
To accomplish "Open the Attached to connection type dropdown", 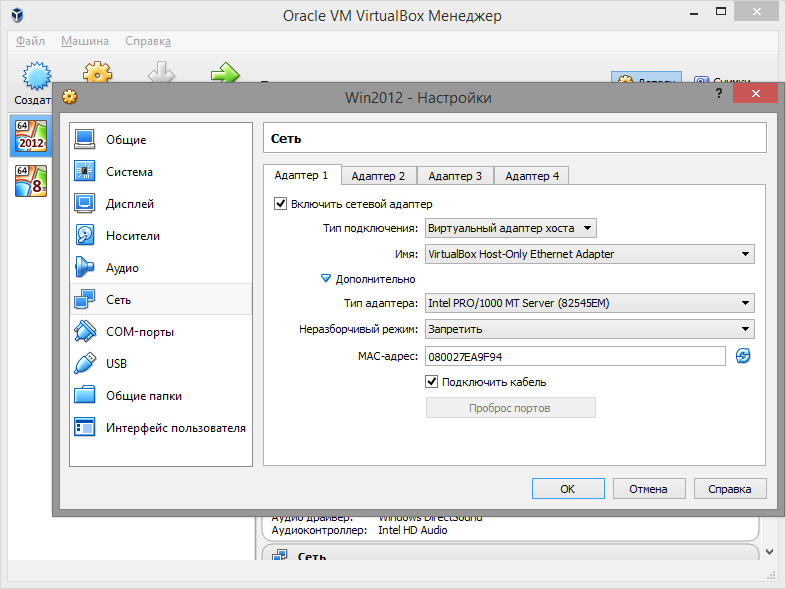I will pos(511,228).
